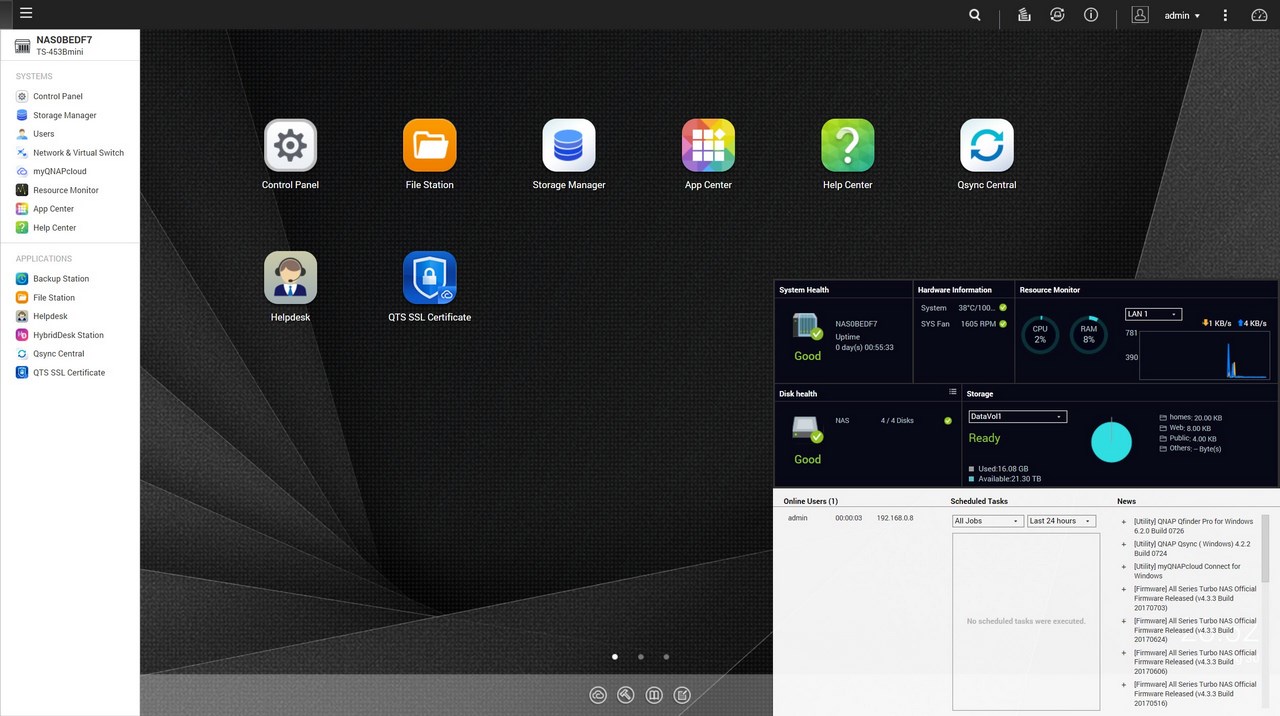This screenshot has height=716, width=1280.
Task: Open the admin user dropdown
Action: tap(1182, 15)
